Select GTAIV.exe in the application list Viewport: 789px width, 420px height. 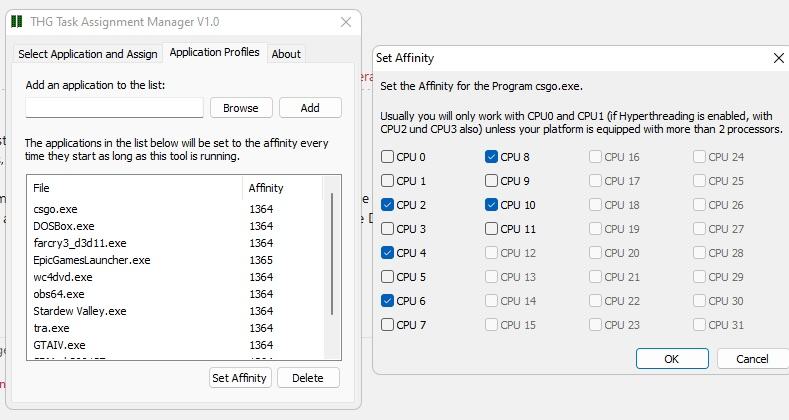point(59,345)
